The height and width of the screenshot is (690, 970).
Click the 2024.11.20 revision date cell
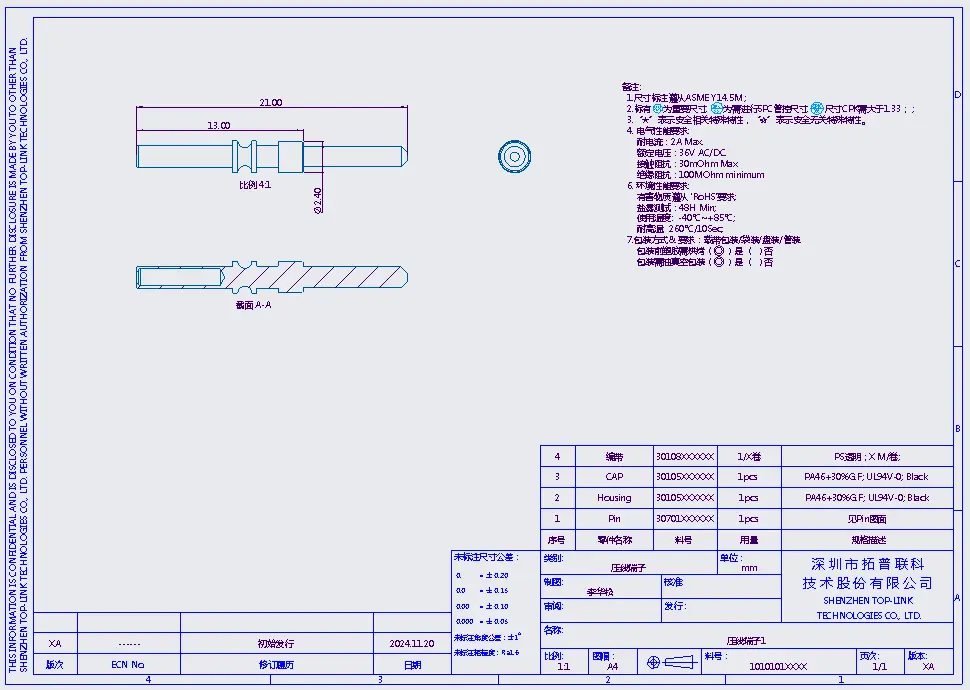click(x=412, y=644)
